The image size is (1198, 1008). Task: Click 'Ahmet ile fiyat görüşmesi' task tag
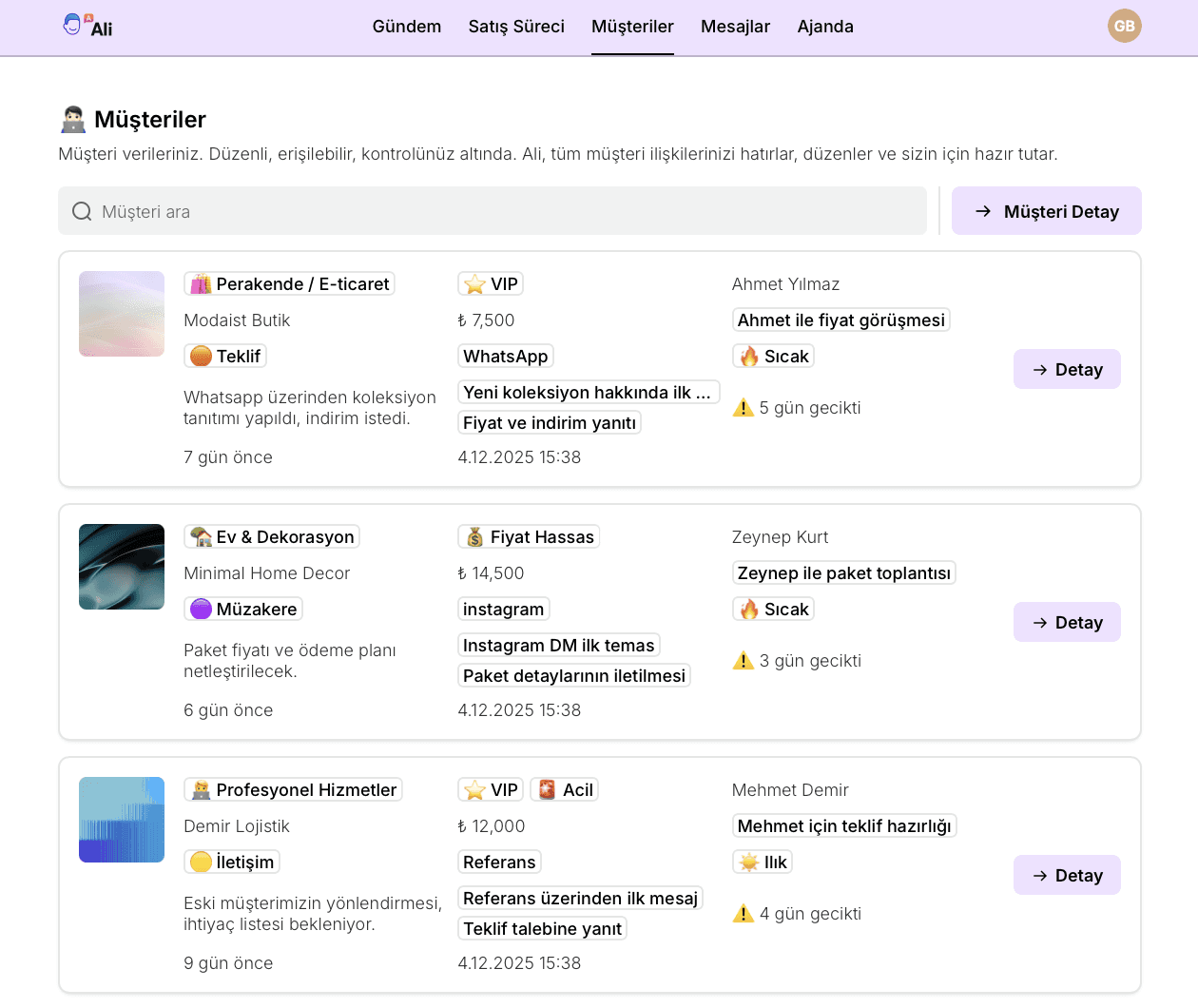[x=841, y=320]
